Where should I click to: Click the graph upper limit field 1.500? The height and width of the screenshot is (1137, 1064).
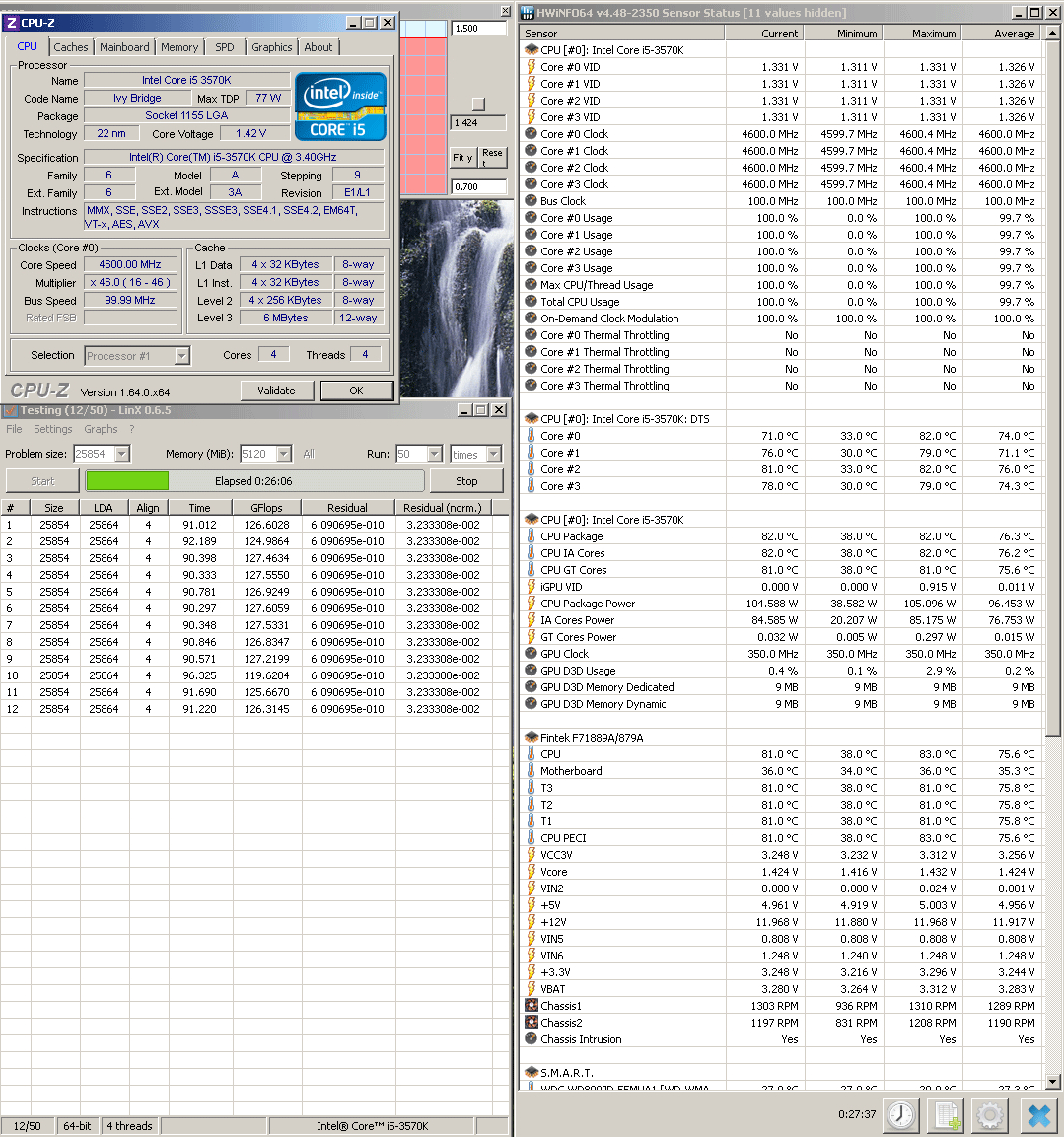tap(478, 29)
